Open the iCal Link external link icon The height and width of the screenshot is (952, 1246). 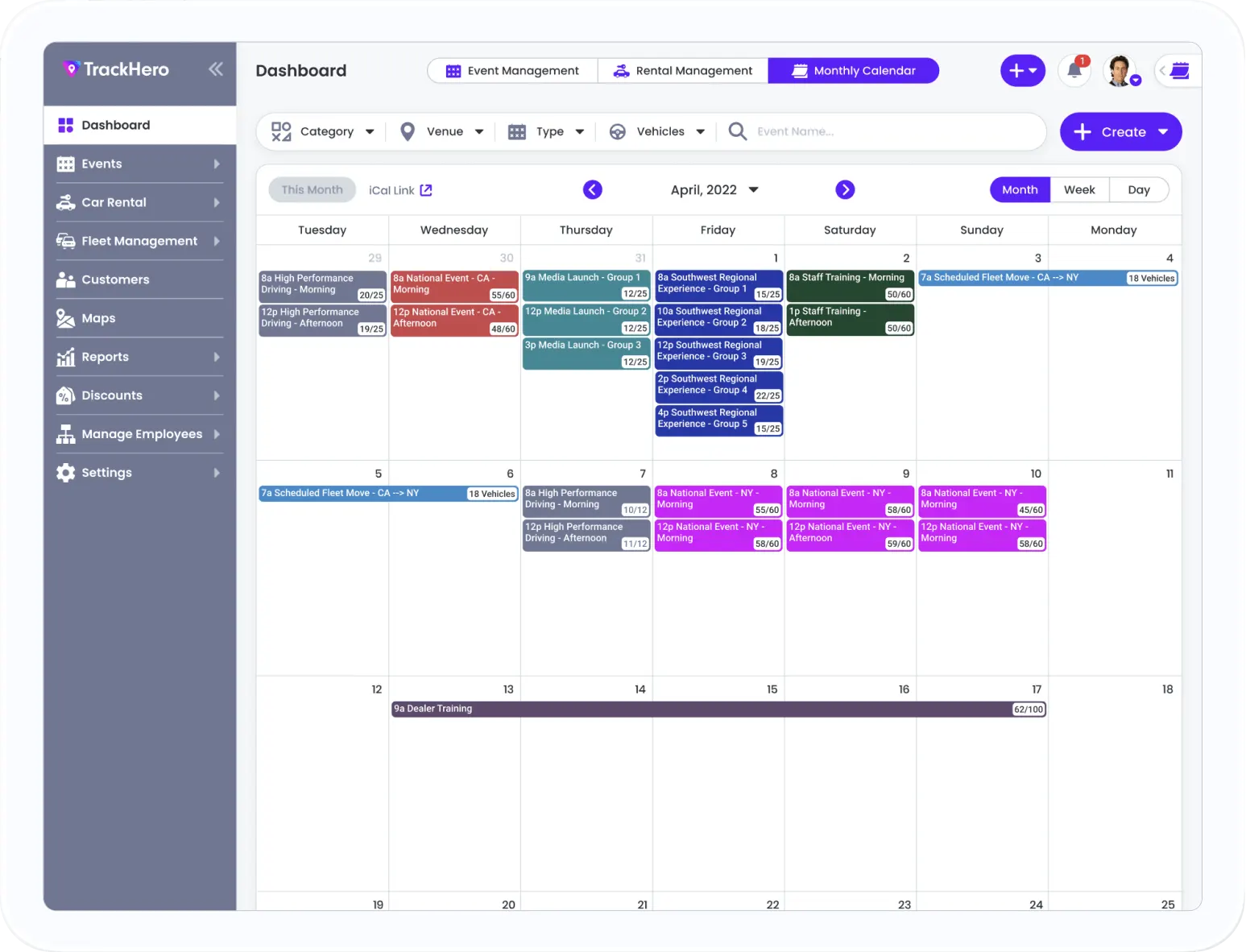coord(426,190)
